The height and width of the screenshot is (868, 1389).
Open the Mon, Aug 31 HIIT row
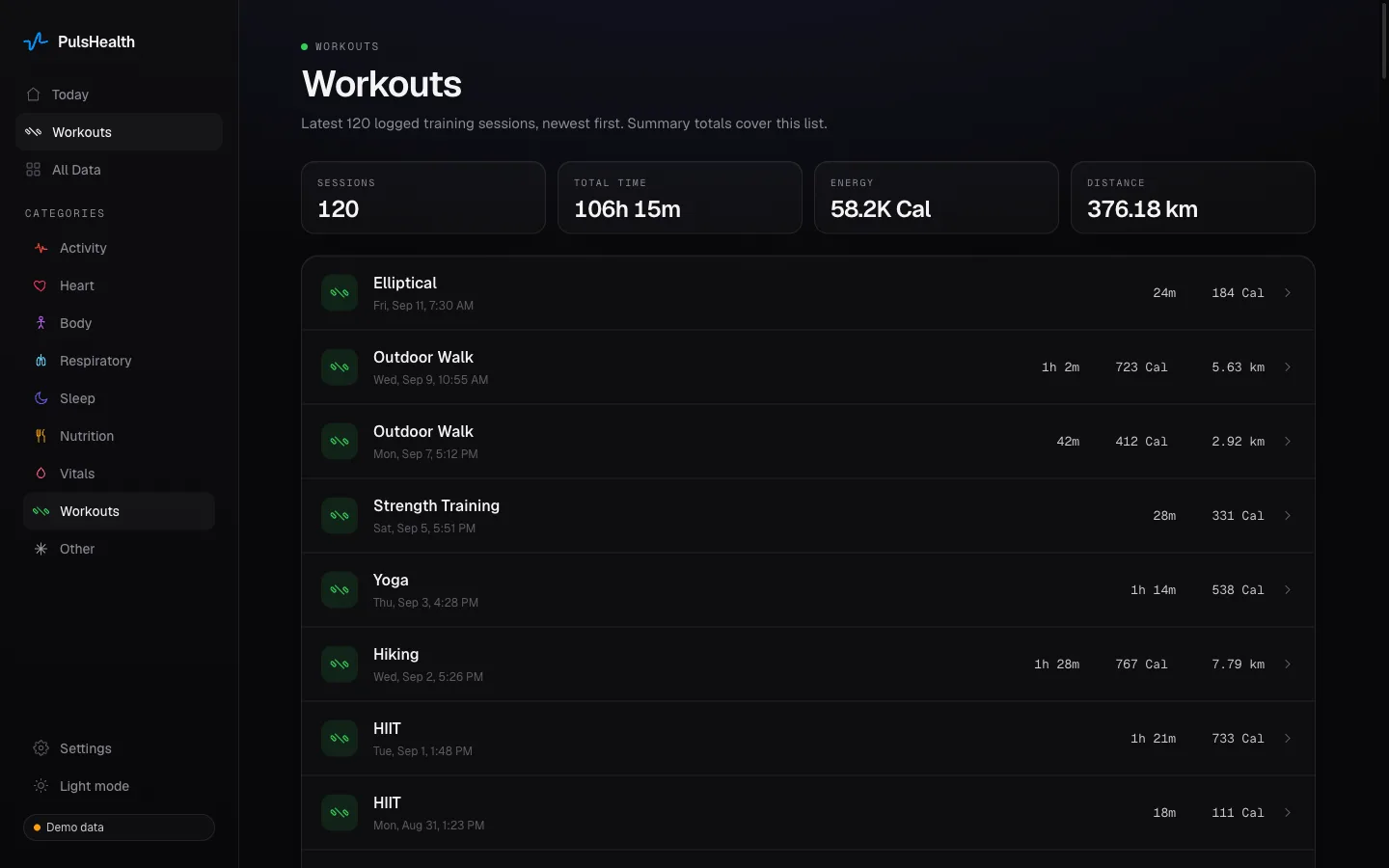click(x=808, y=813)
